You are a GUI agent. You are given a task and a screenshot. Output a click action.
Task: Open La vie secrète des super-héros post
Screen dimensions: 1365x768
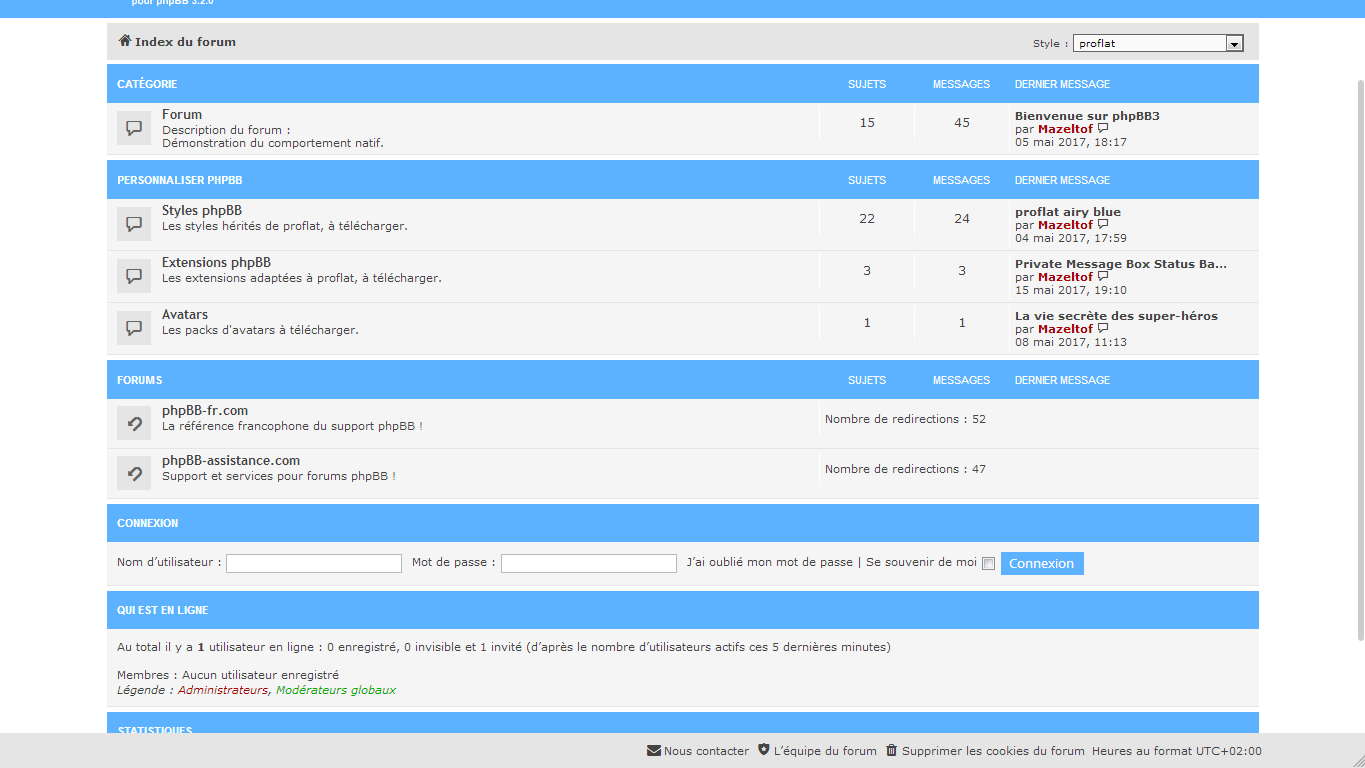coord(1116,316)
